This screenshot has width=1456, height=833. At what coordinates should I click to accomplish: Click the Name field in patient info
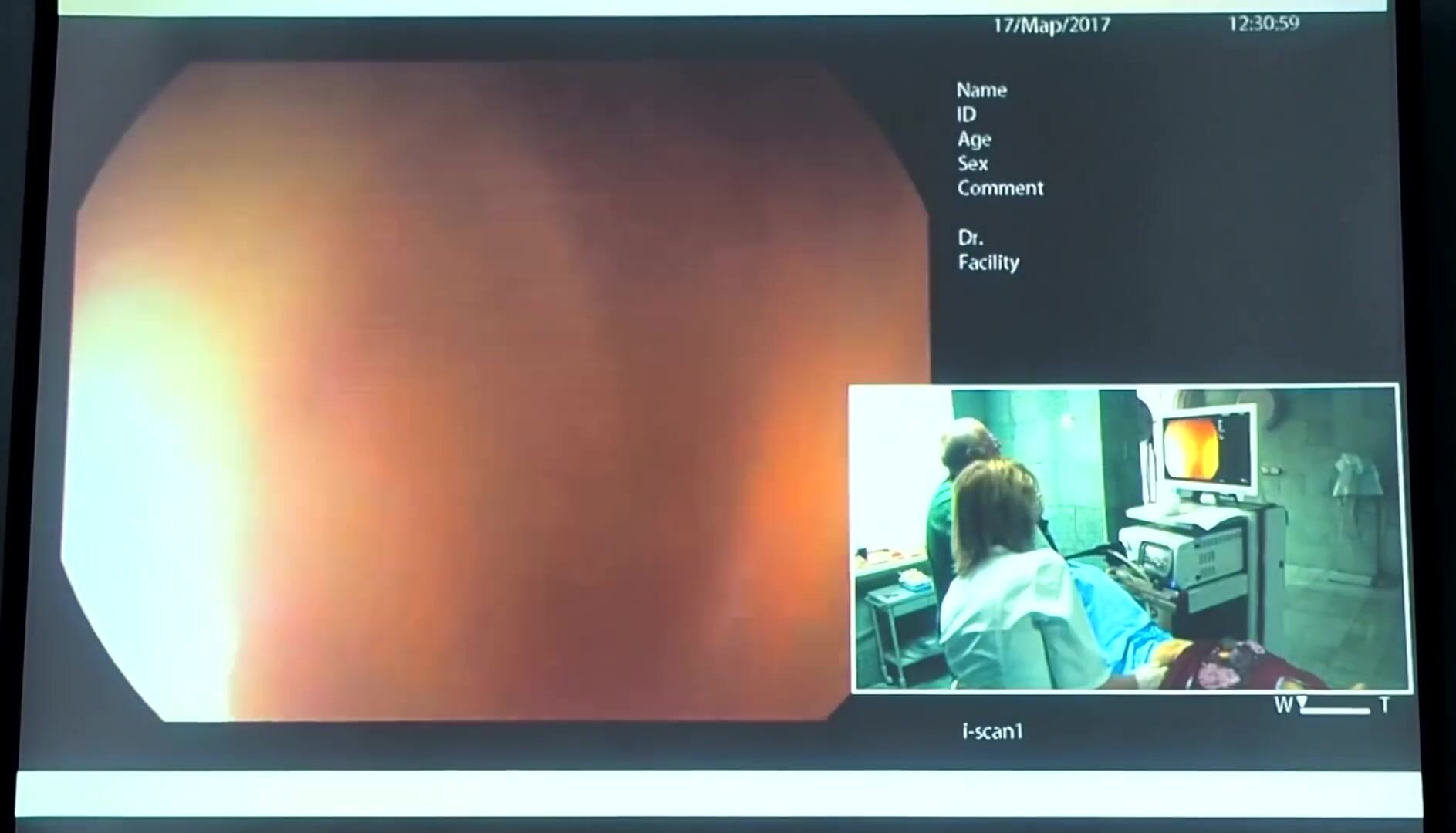coord(981,90)
